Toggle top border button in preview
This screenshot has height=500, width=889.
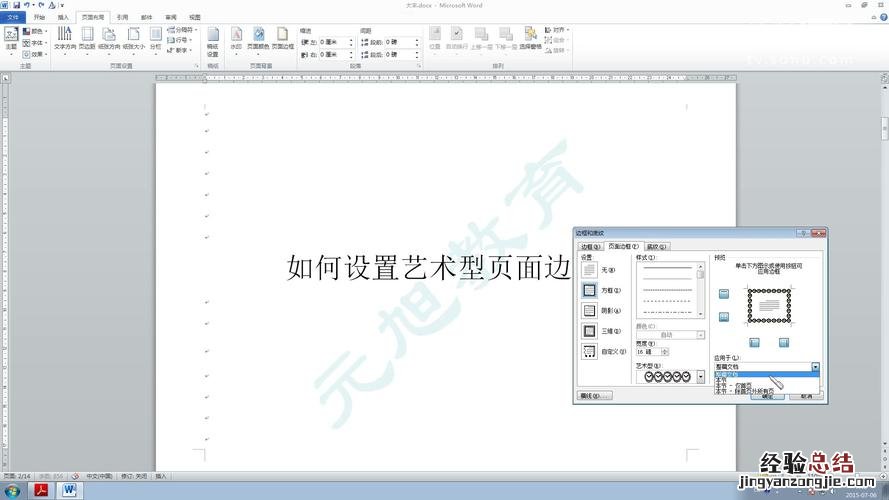click(724, 294)
